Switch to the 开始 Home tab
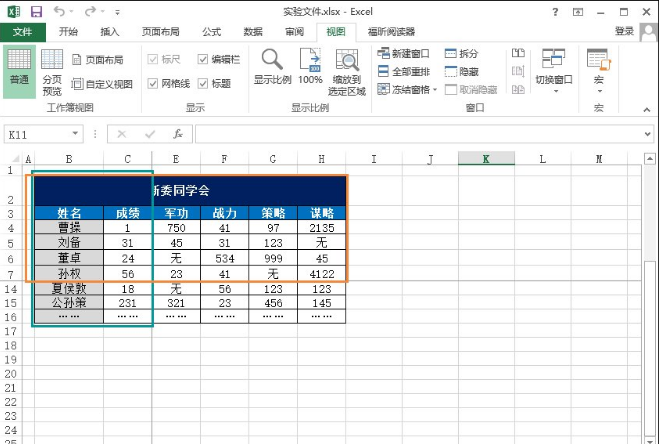The width and height of the screenshot is (659, 444). coord(68,32)
